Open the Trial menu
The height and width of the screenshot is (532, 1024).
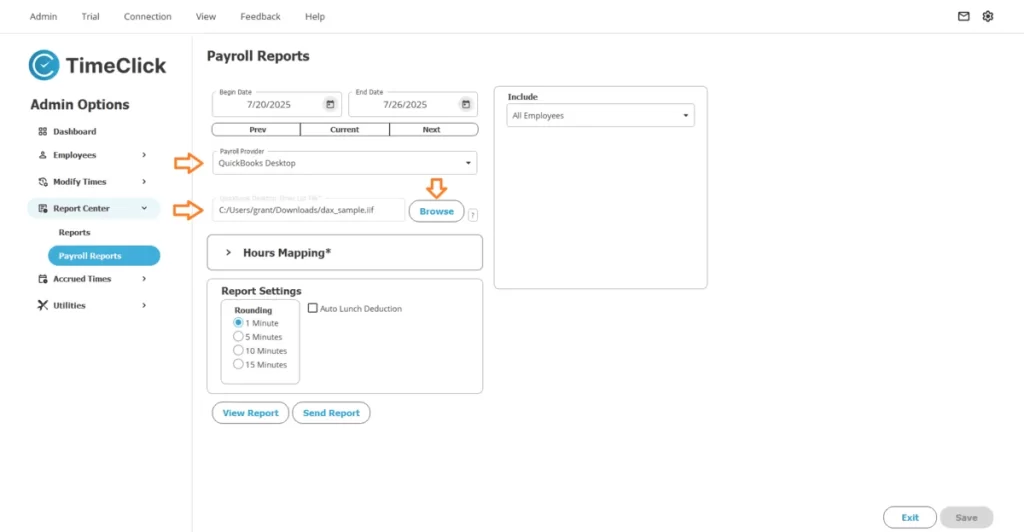point(90,16)
